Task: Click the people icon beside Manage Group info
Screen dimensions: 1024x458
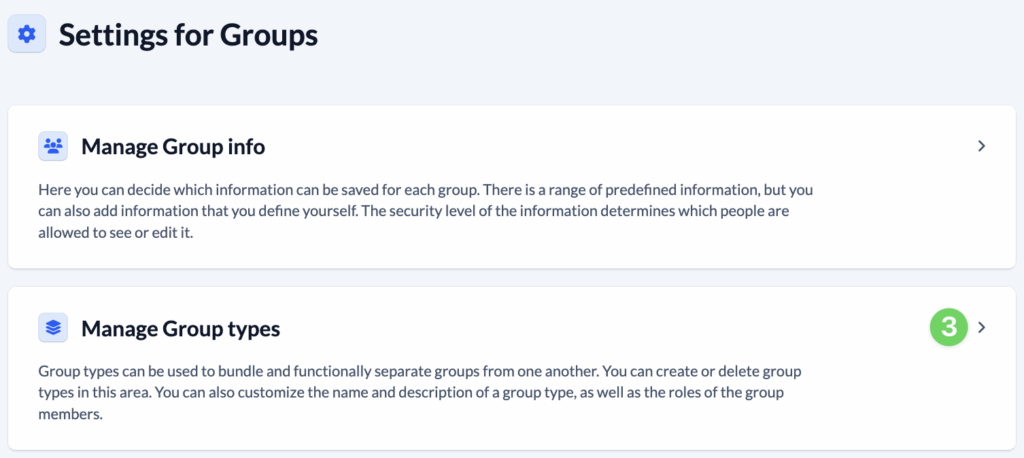Action: 53,146
